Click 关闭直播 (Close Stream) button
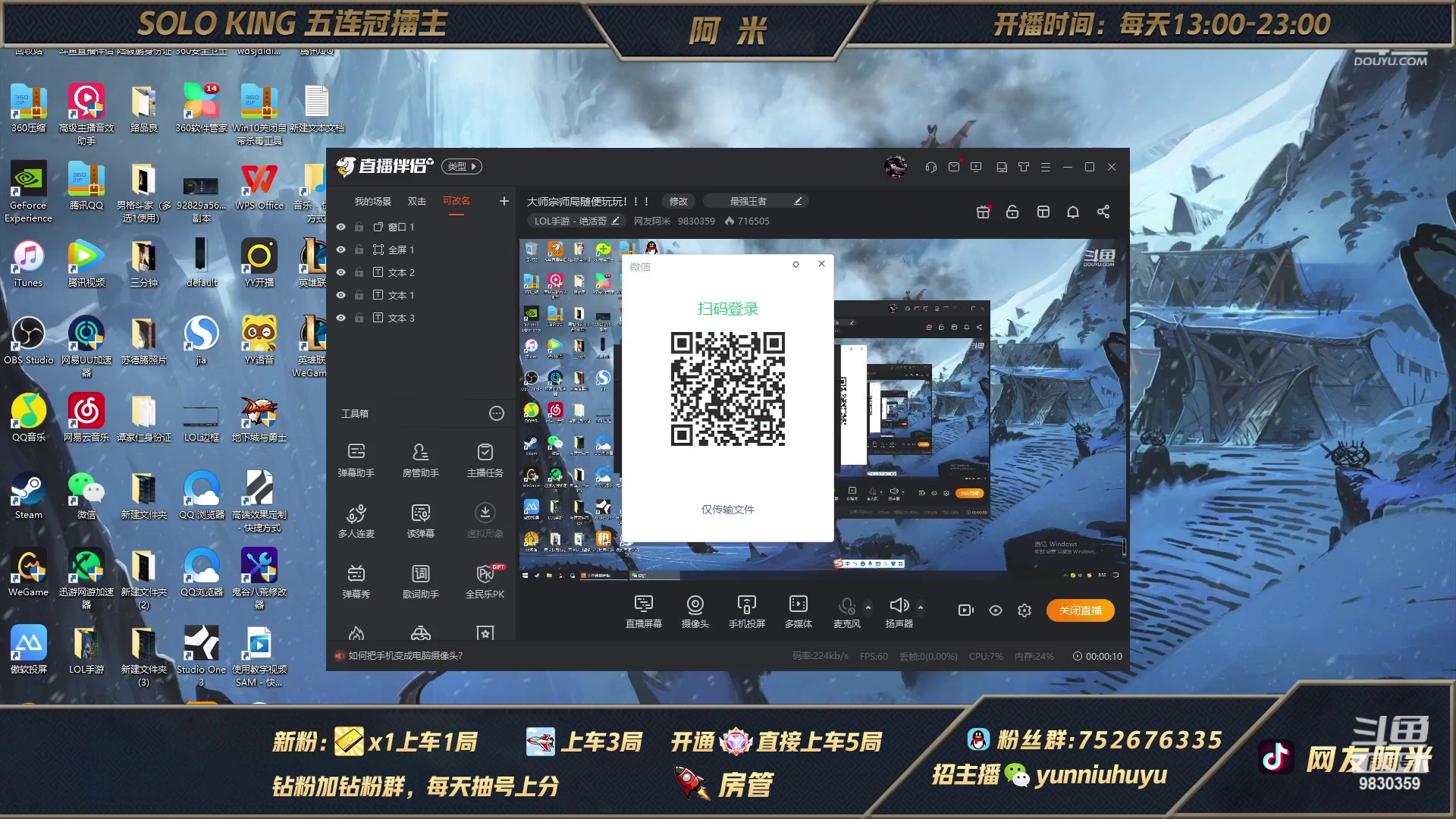 pyautogui.click(x=1080, y=611)
